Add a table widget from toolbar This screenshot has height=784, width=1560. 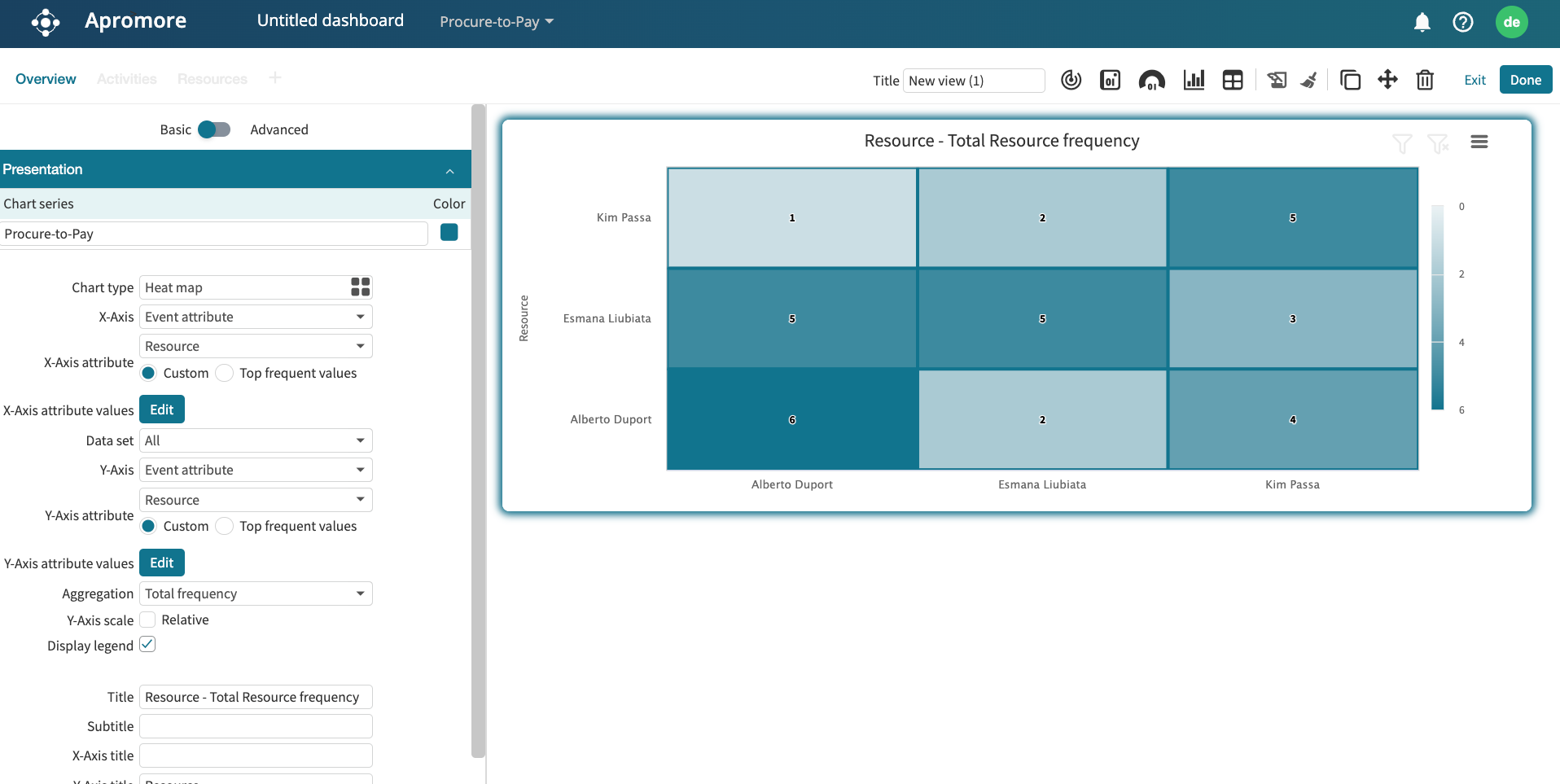(x=1233, y=80)
